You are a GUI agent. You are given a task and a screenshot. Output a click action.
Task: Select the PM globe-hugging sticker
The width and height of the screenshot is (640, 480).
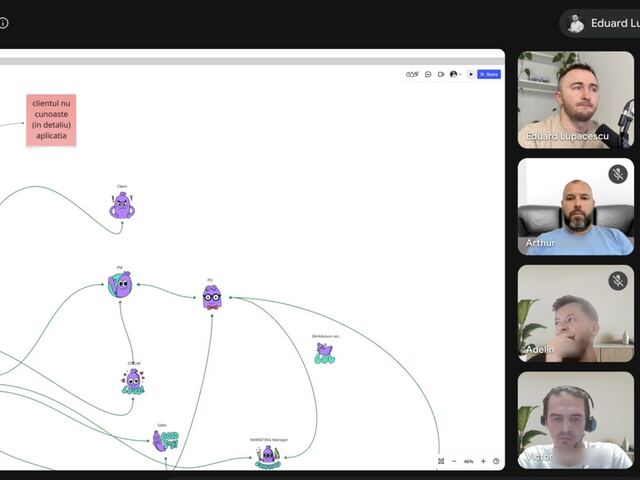pyautogui.click(x=120, y=284)
